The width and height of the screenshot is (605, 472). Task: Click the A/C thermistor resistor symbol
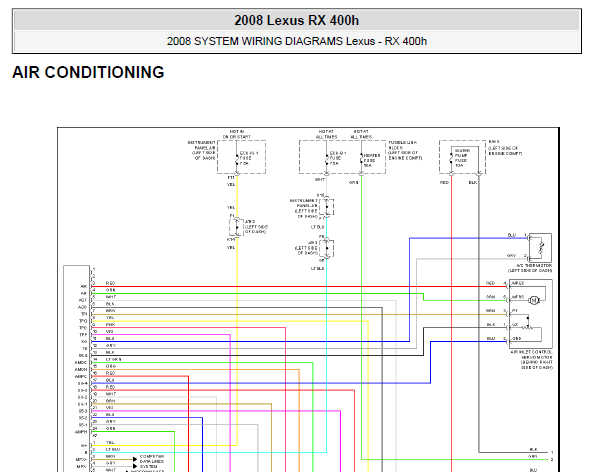click(x=541, y=248)
